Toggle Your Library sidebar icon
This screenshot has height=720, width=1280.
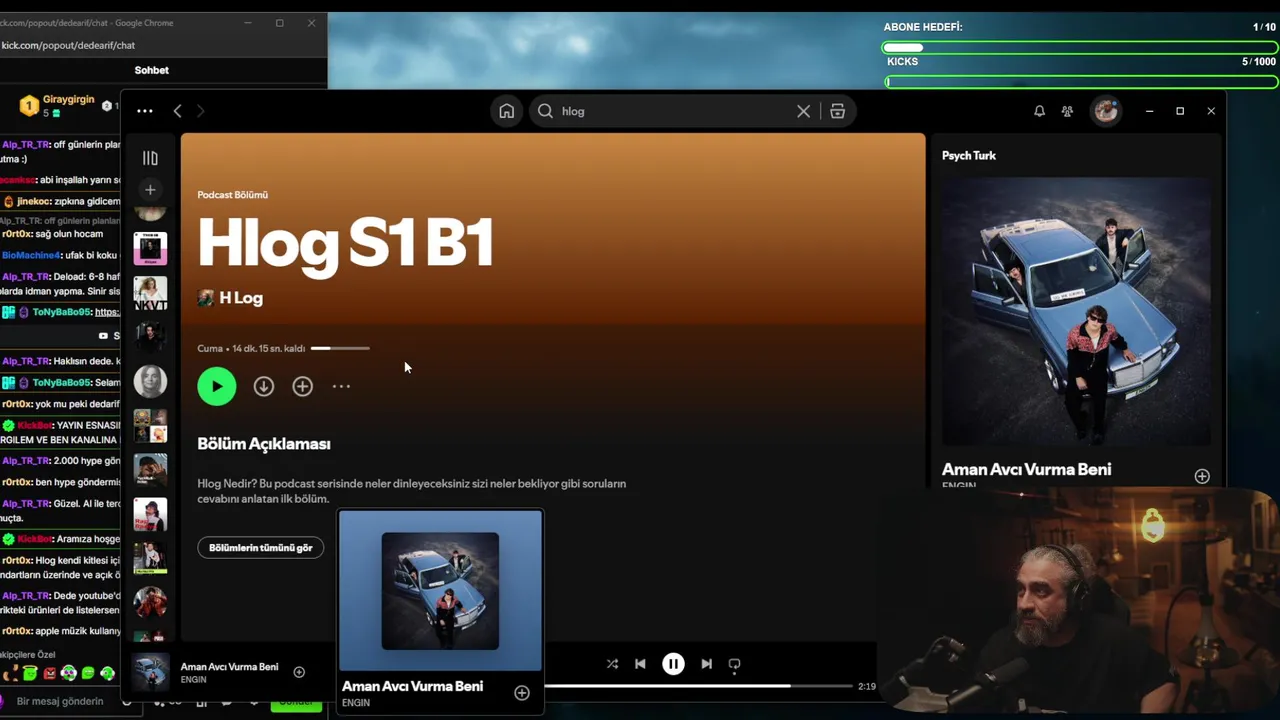150,158
